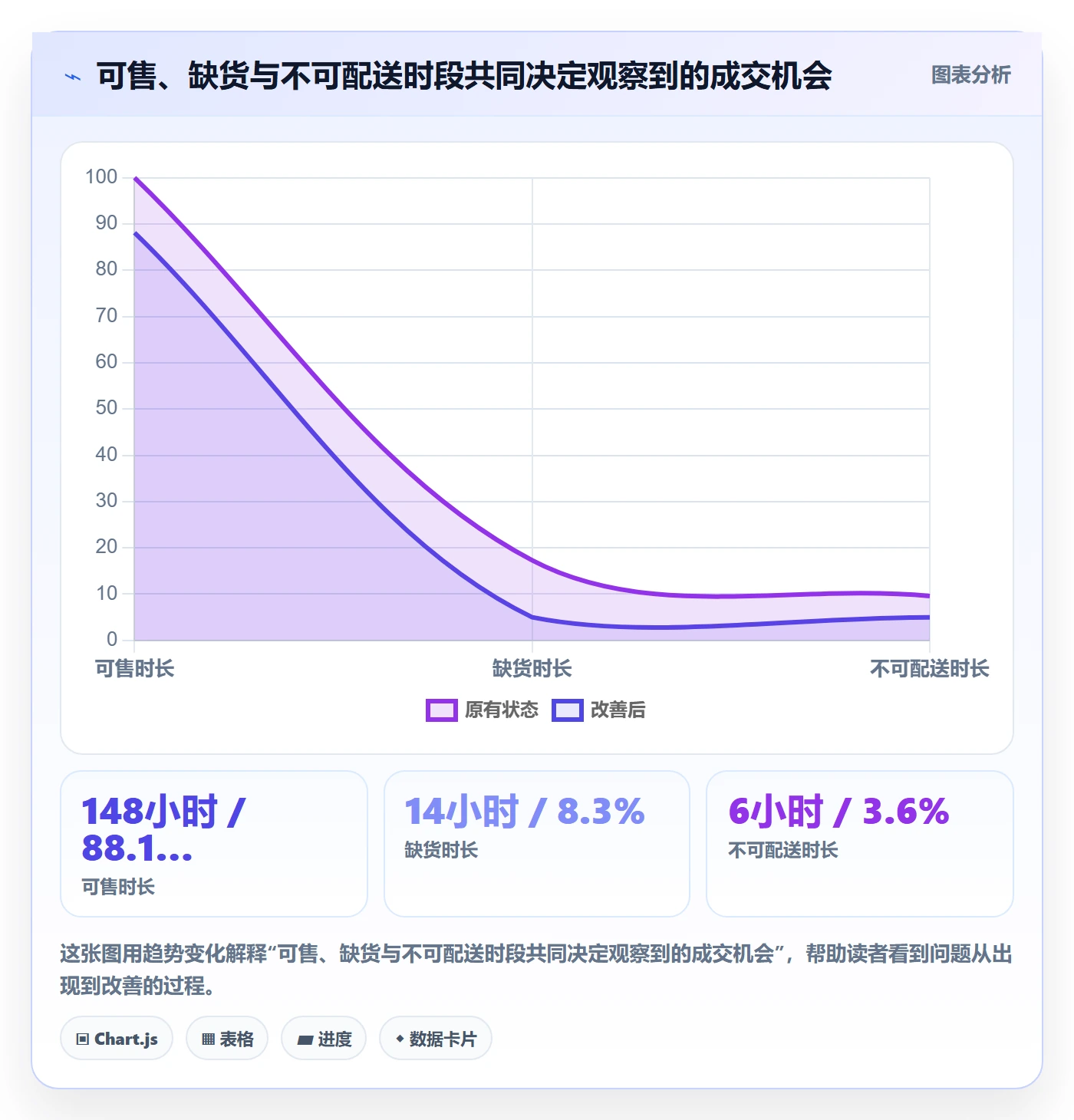Select the Chart.js tag chip
This screenshot has height=1120, width=1074.
117,1039
